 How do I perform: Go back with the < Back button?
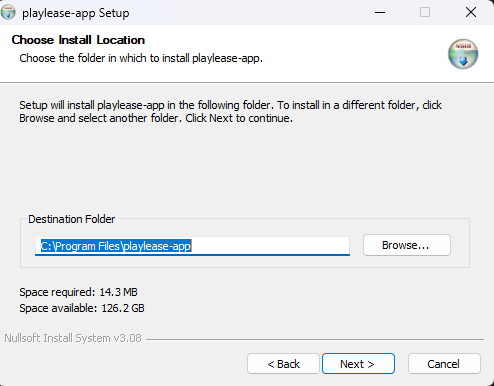283,364
